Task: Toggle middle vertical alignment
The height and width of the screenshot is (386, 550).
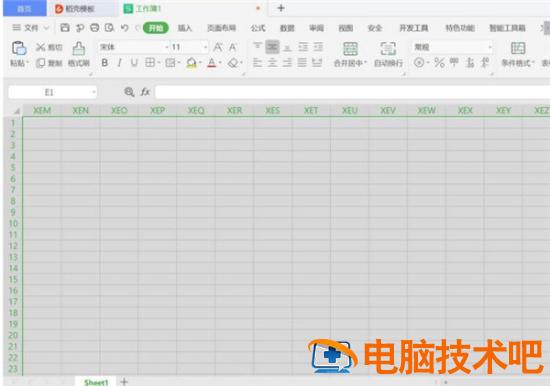Action: tap(273, 47)
